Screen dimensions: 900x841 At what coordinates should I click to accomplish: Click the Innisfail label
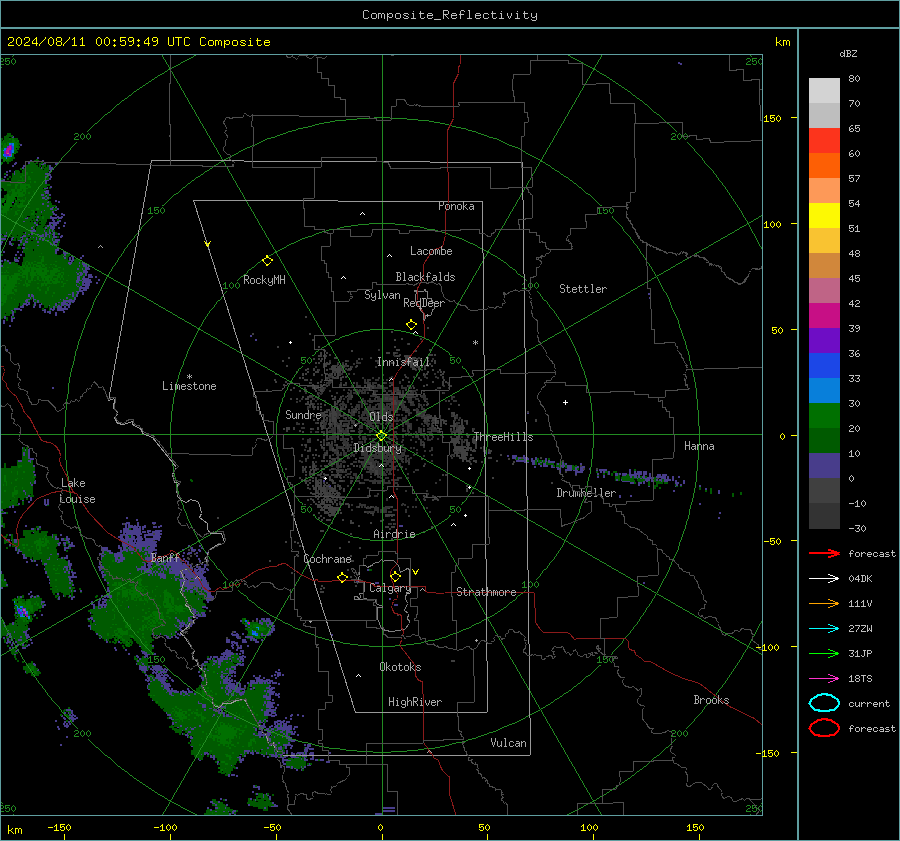(x=403, y=362)
